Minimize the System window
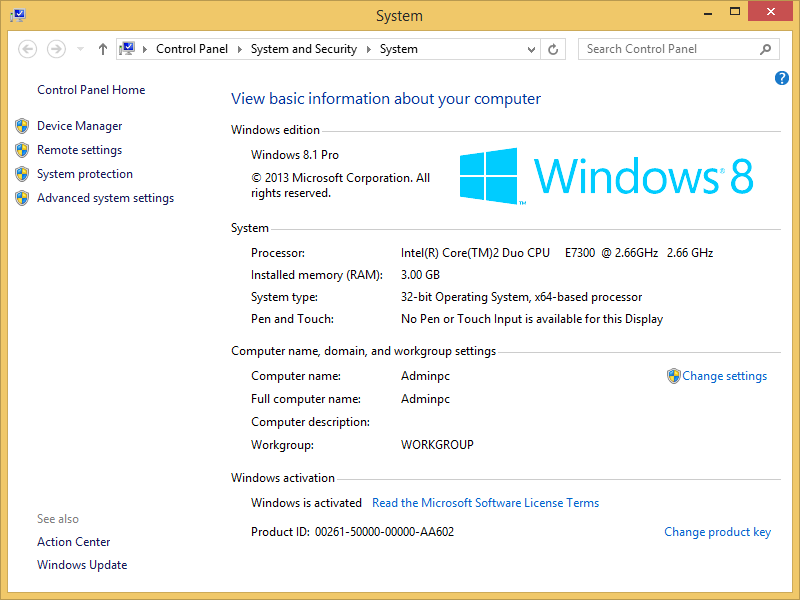 click(707, 12)
